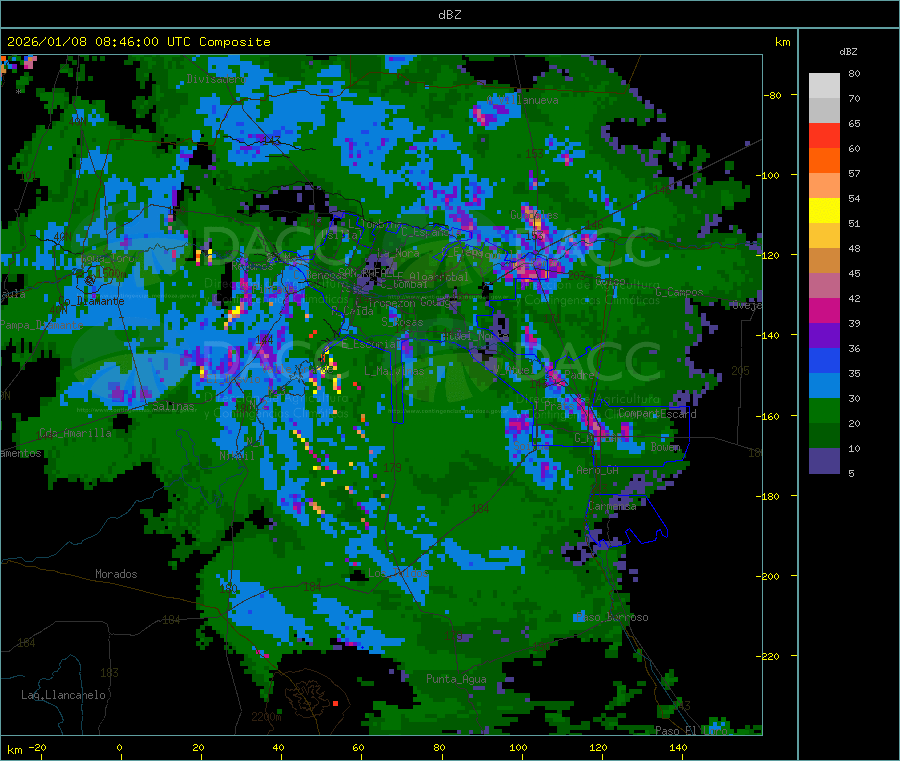900x761 pixels.
Task: Select the Punta_Agua map label
Action: (456, 679)
